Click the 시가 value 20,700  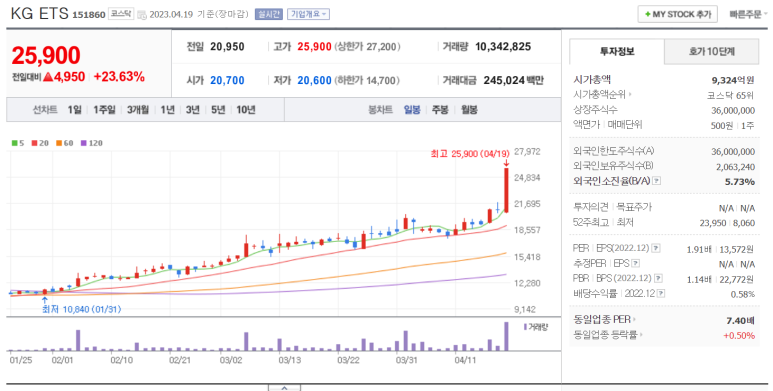227,80
